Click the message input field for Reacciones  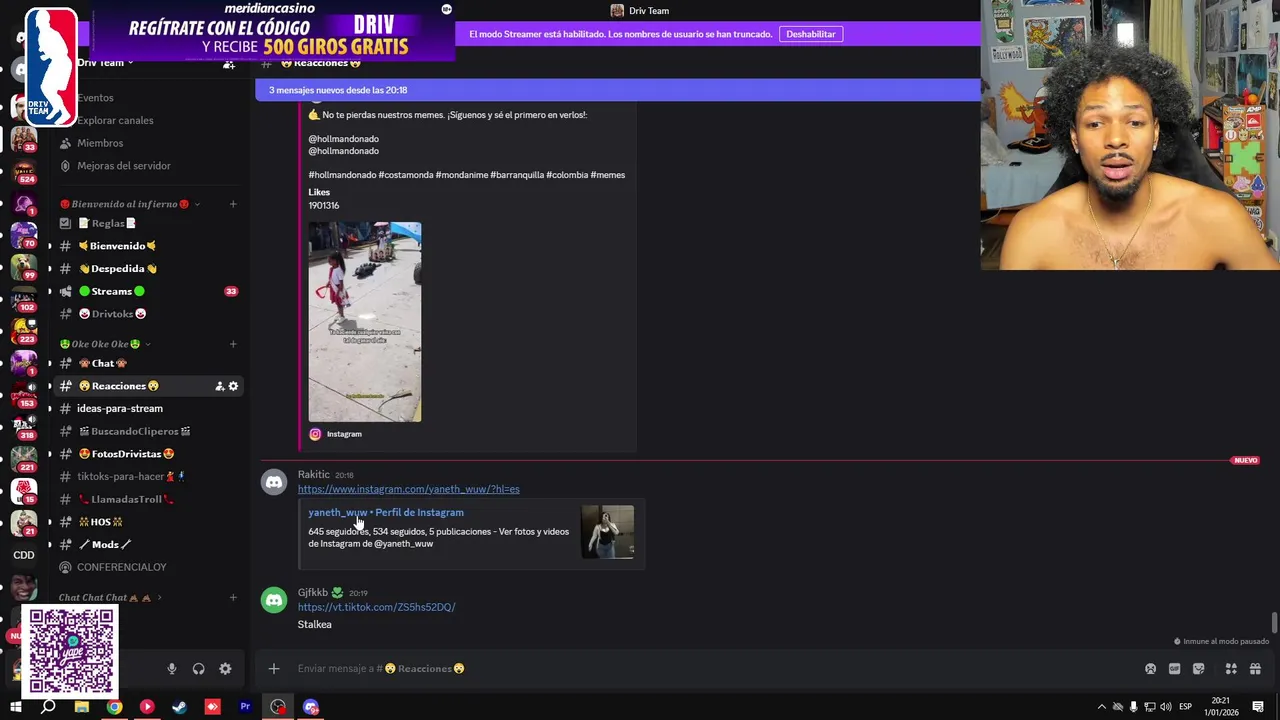[x=700, y=669]
